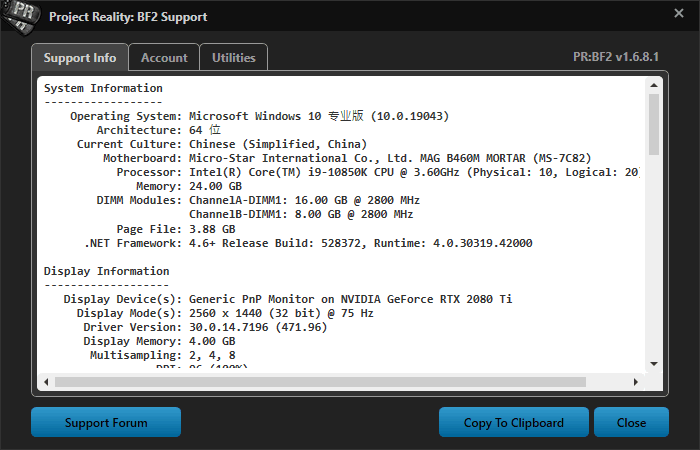
Task: Click the horizontal scrollbar left arrow
Action: (x=46, y=382)
